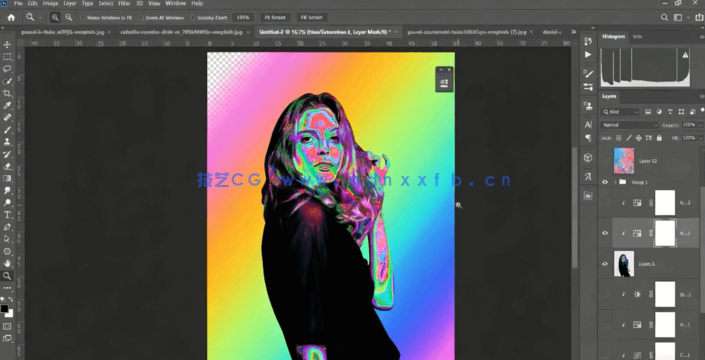Open the Libraries panel icon
Screen dimensions: 705x360
[588, 195]
